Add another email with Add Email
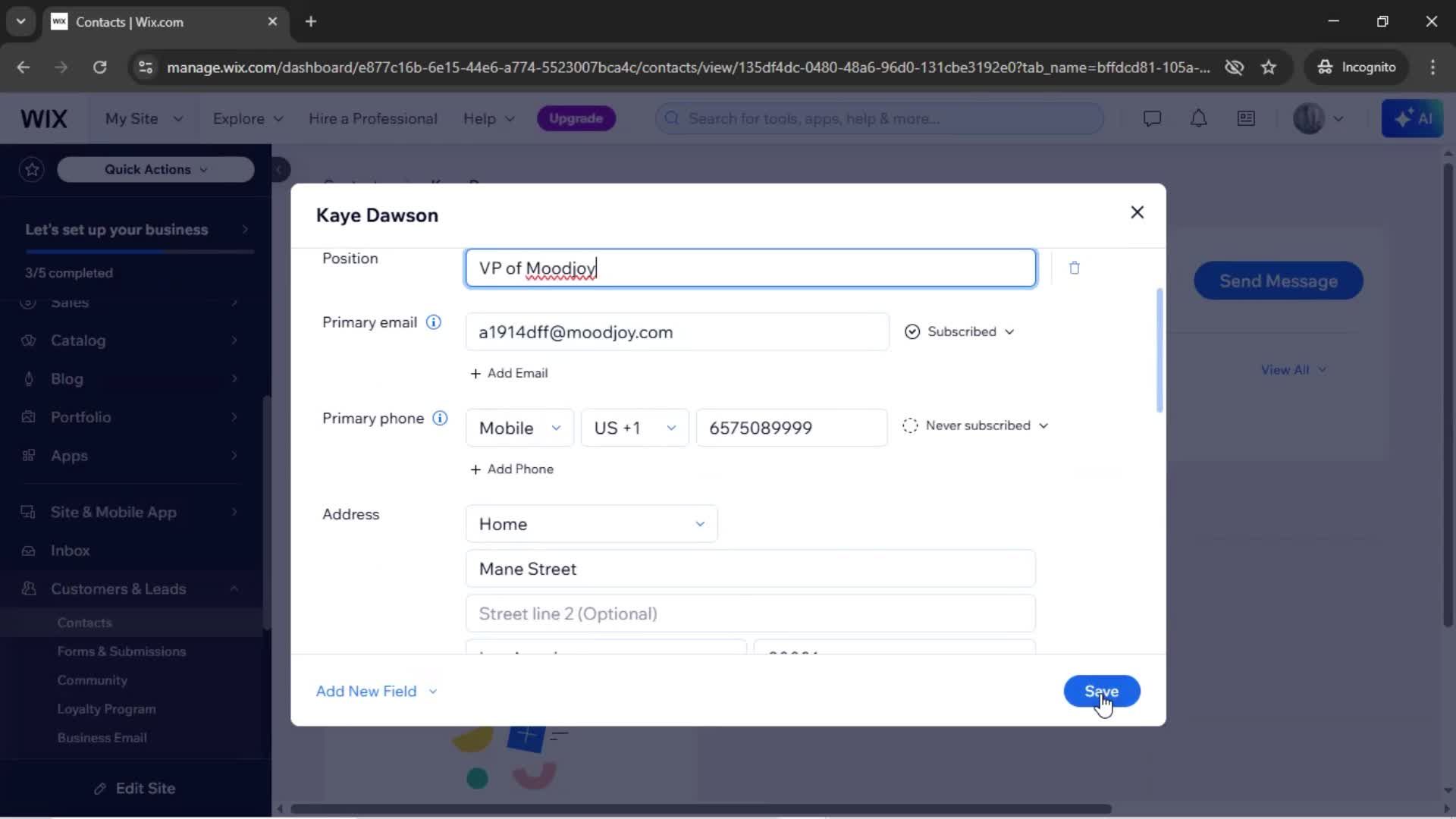This screenshot has width=1456, height=819. tap(509, 373)
